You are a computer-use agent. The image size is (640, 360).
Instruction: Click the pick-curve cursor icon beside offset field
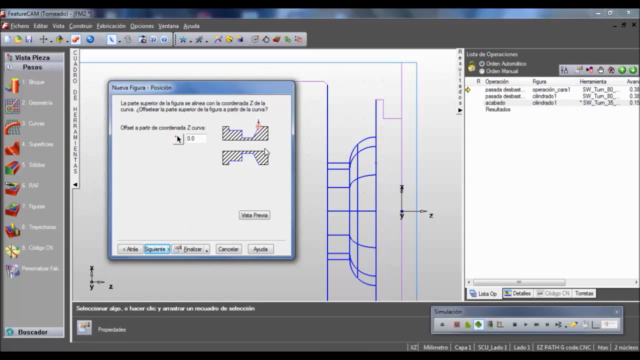coord(178,139)
